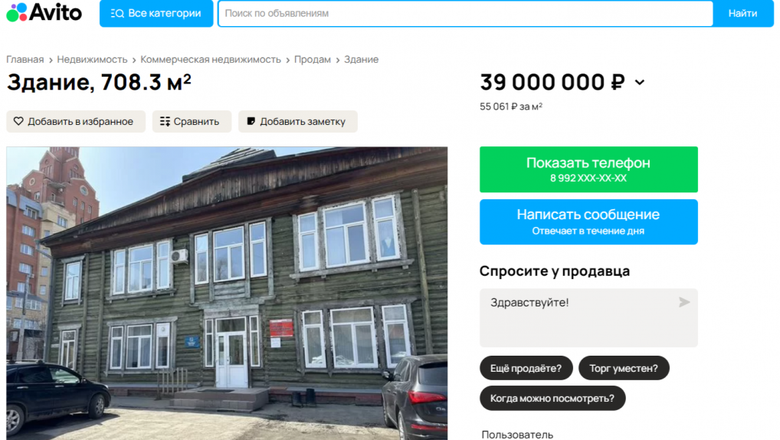Image resolution: width=780 pixels, height=440 pixels.
Task: Expand the price dropdown chevron
Action: [640, 83]
